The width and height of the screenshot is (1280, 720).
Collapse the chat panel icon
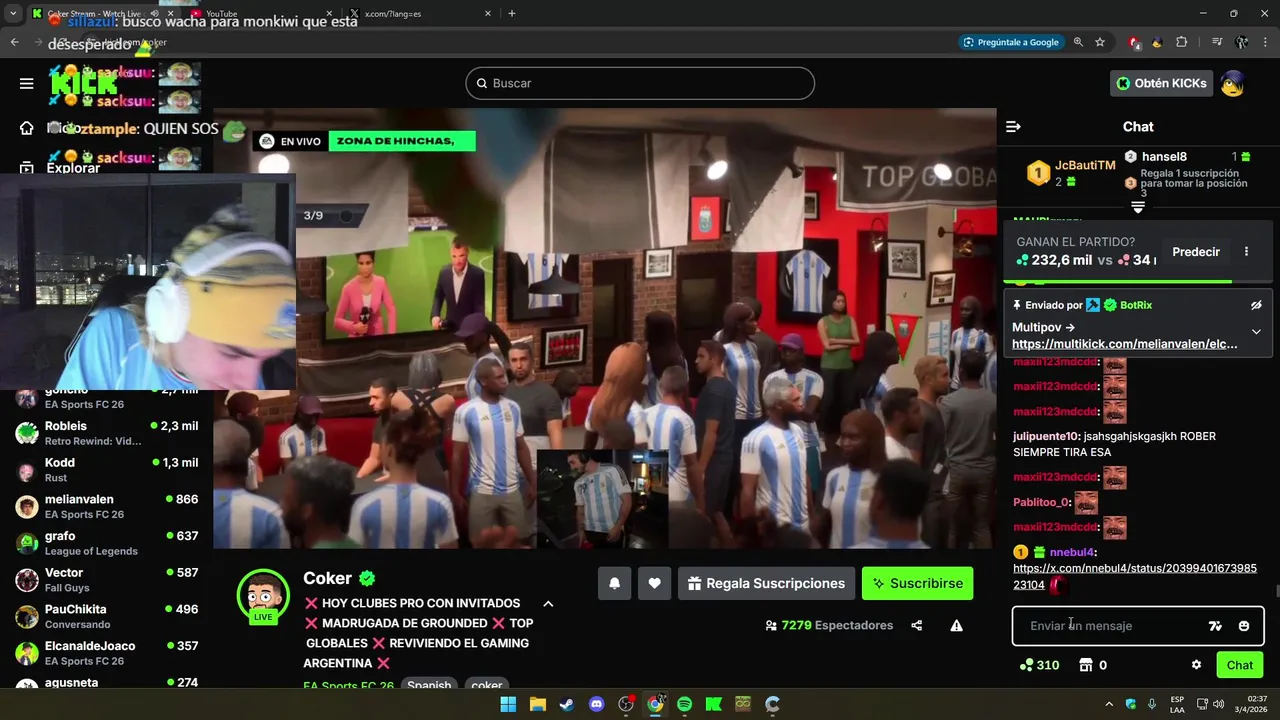[x=1013, y=127]
